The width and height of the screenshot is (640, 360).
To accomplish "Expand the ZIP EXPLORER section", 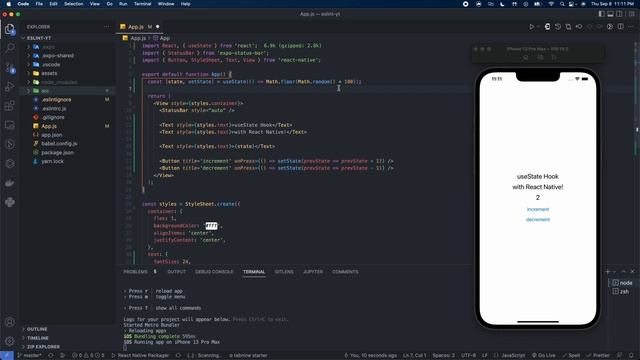I will click(x=43, y=347).
